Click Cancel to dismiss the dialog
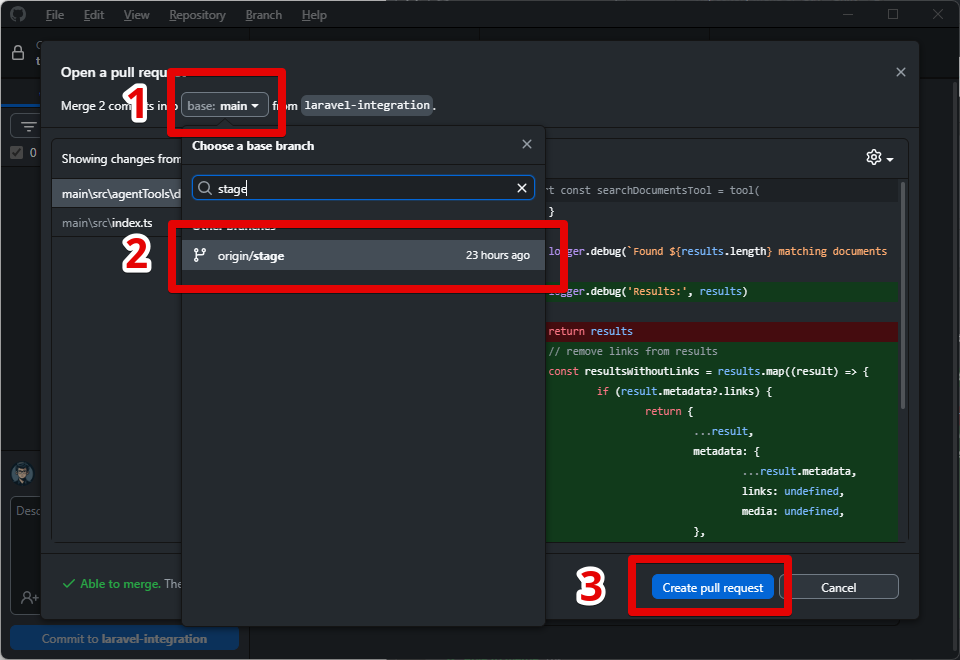The image size is (960, 660). click(x=839, y=586)
